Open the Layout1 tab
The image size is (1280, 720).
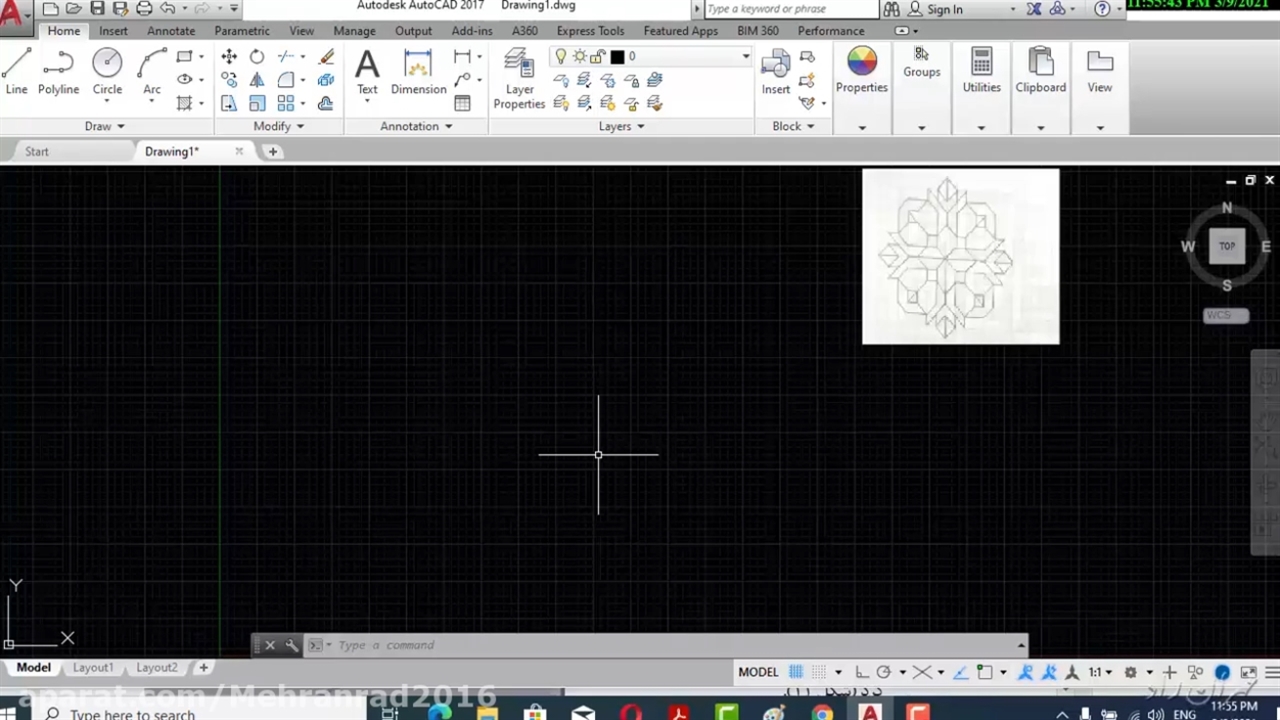tap(92, 668)
